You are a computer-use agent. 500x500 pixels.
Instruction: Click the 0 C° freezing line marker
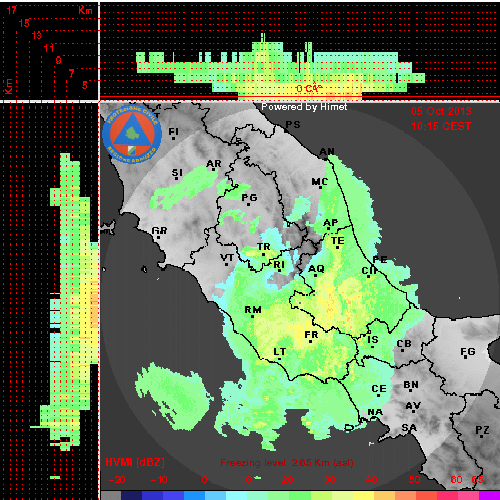(x=309, y=89)
